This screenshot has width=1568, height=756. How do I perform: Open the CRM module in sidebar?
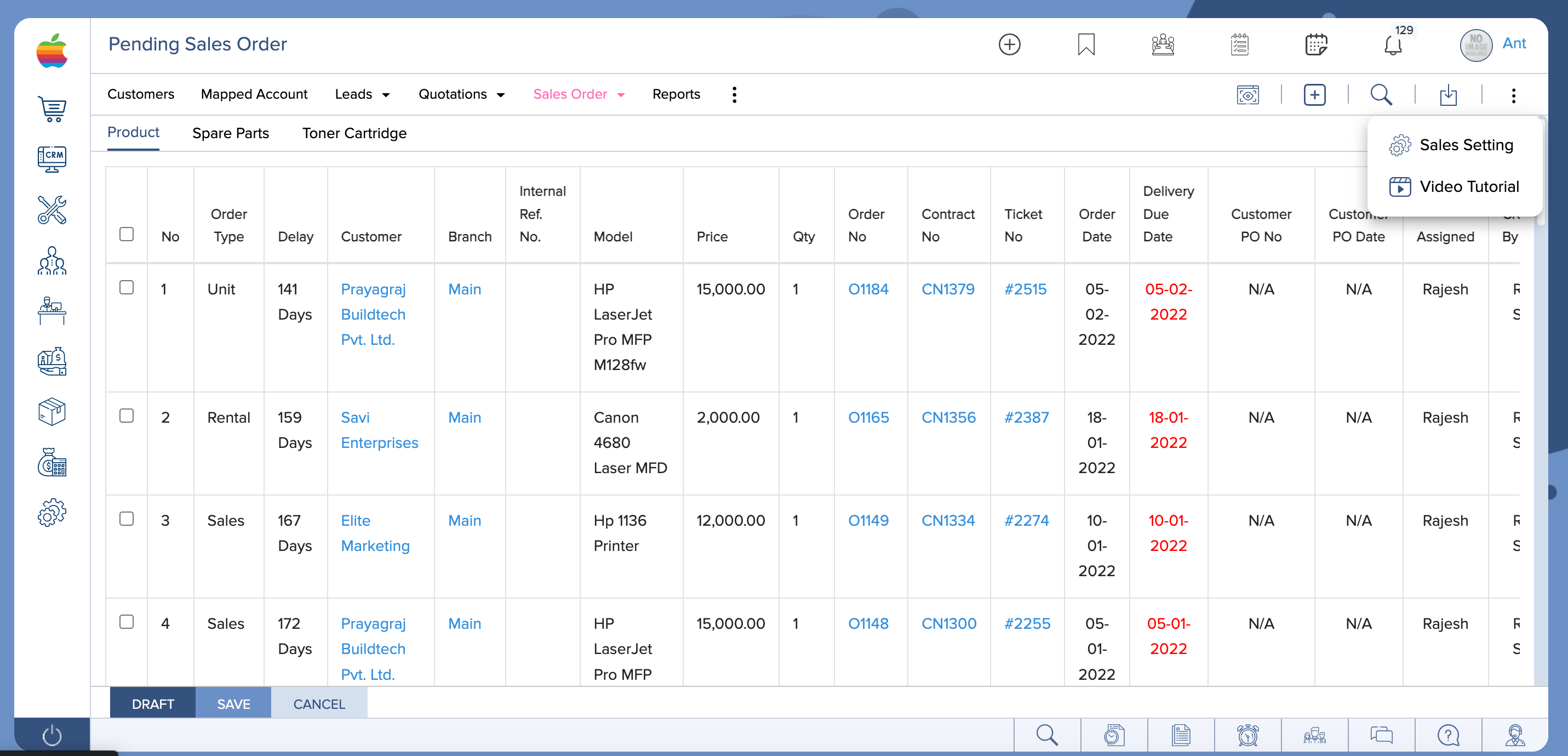[x=51, y=159]
